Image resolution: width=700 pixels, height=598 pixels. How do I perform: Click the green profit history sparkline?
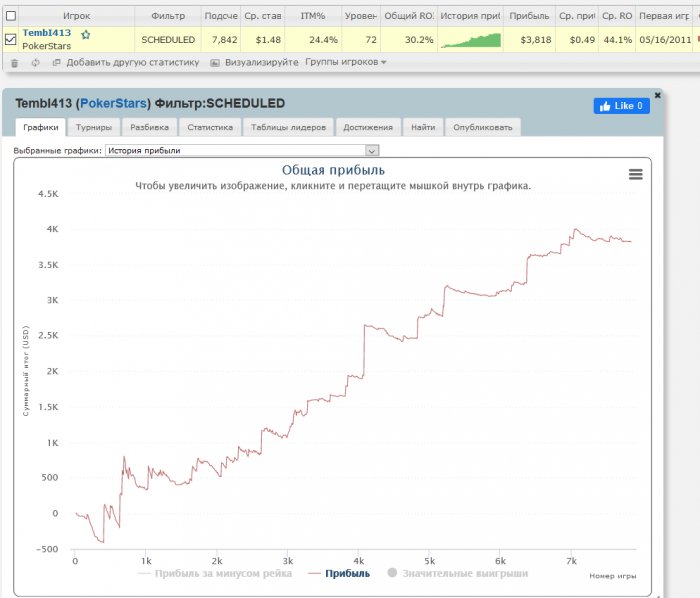click(x=470, y=40)
